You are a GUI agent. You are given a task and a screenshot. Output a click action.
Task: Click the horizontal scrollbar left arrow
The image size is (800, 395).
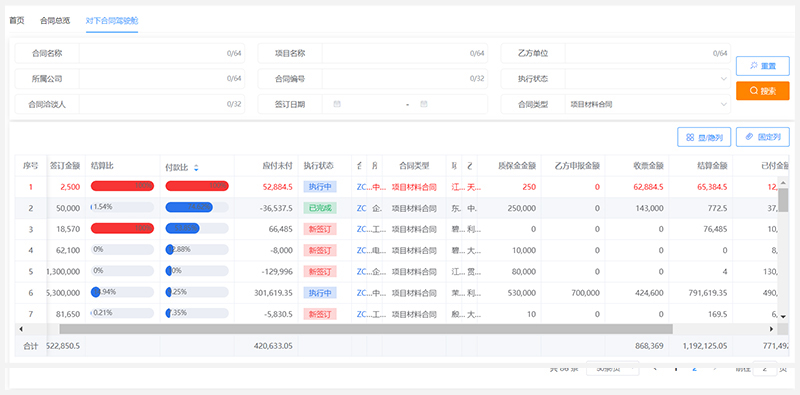[21, 329]
